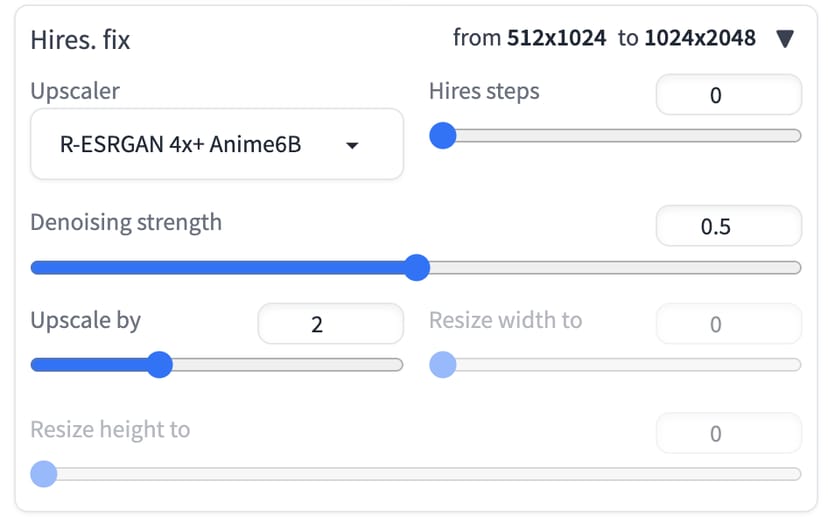
Task: Click the Hires steps number field
Action: click(x=728, y=96)
